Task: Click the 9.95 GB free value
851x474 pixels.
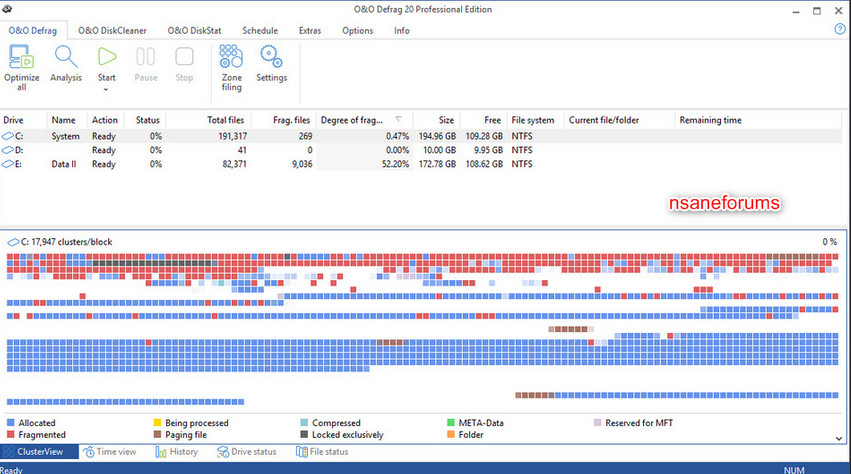Action: pyautogui.click(x=488, y=150)
